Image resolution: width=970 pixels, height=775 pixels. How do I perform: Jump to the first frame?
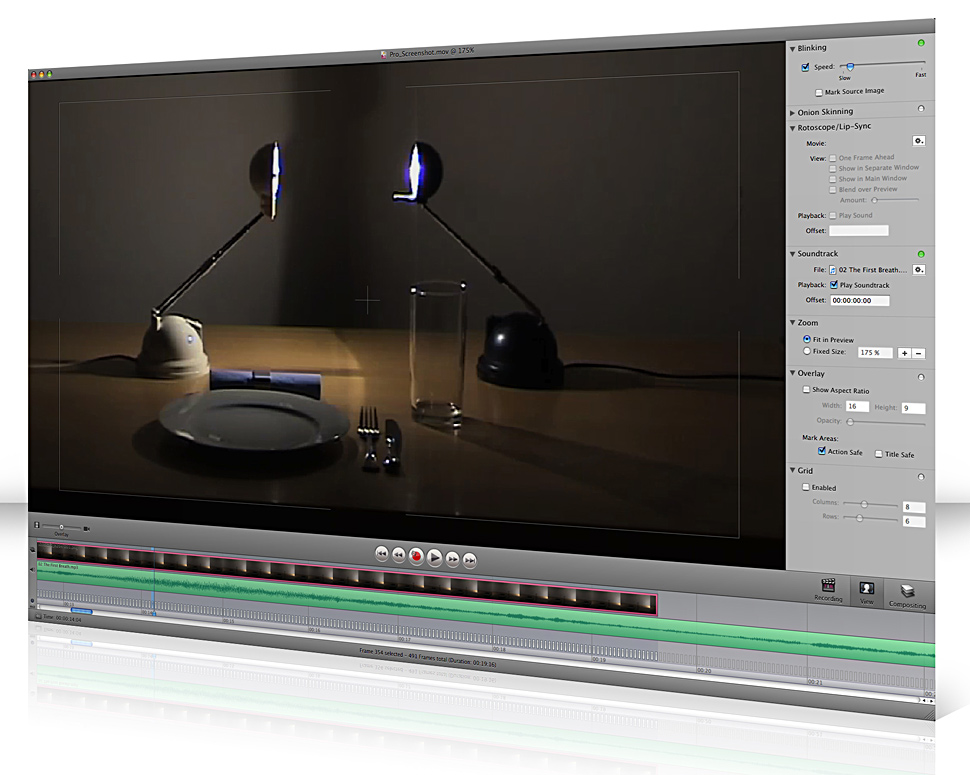[382, 554]
